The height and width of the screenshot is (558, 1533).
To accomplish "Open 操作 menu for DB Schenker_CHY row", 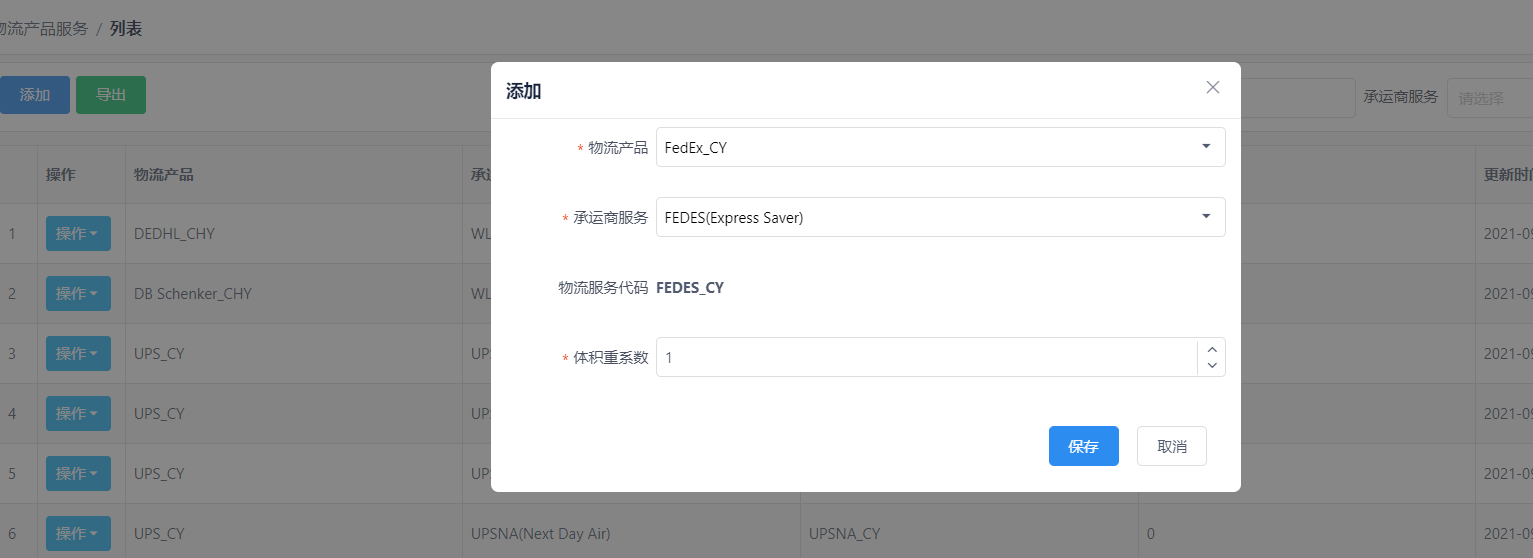I will pos(78,293).
